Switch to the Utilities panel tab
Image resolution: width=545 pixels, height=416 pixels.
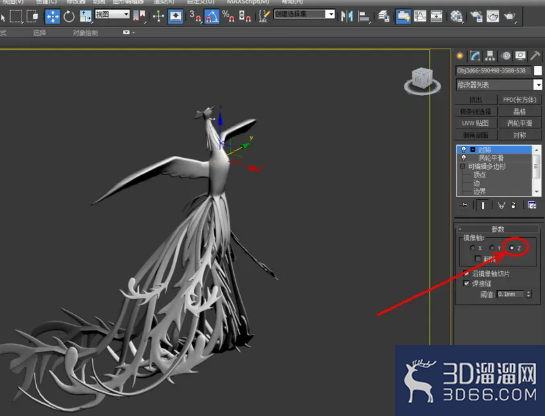[535, 56]
